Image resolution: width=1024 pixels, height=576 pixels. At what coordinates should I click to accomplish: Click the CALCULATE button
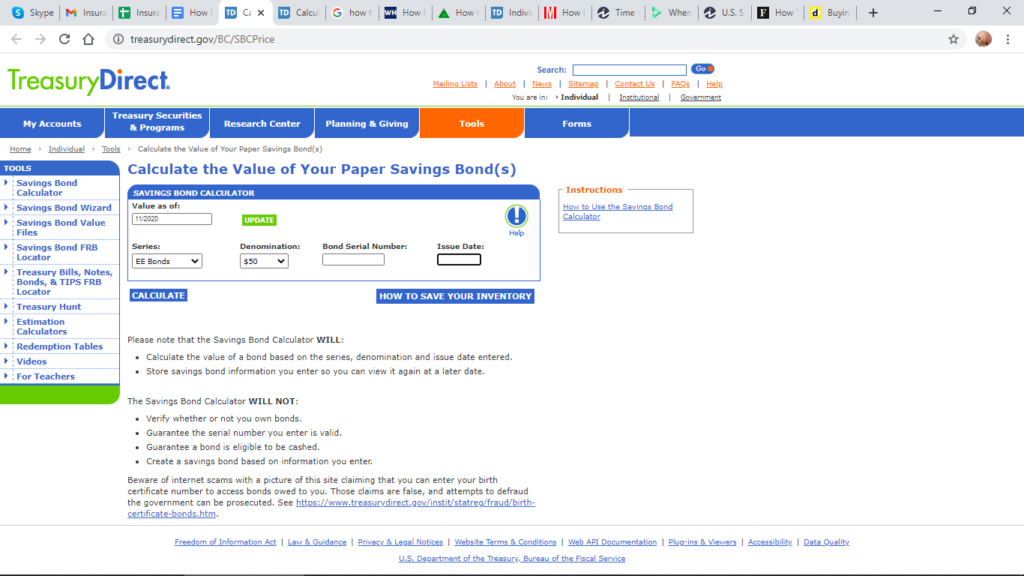pyautogui.click(x=158, y=296)
